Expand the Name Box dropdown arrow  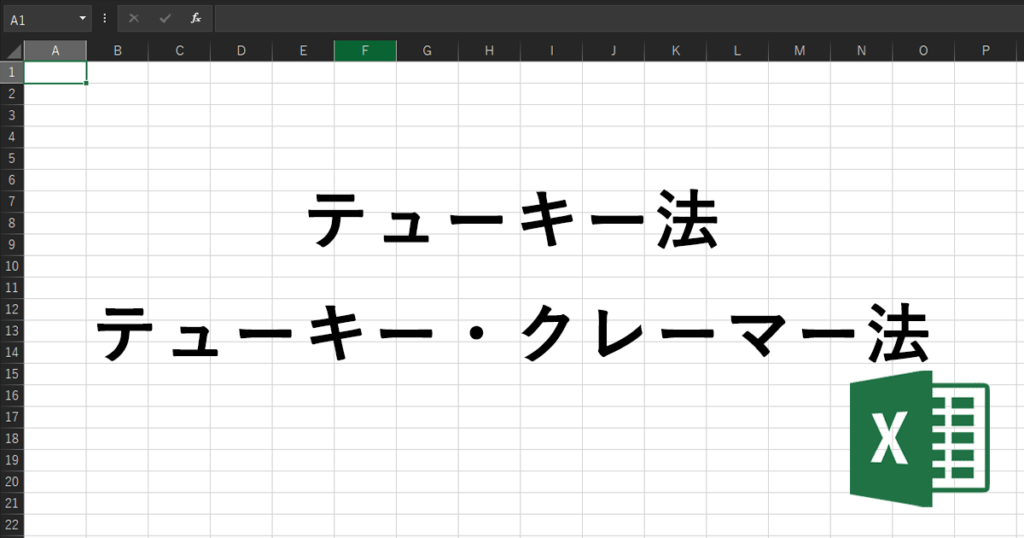(x=82, y=19)
